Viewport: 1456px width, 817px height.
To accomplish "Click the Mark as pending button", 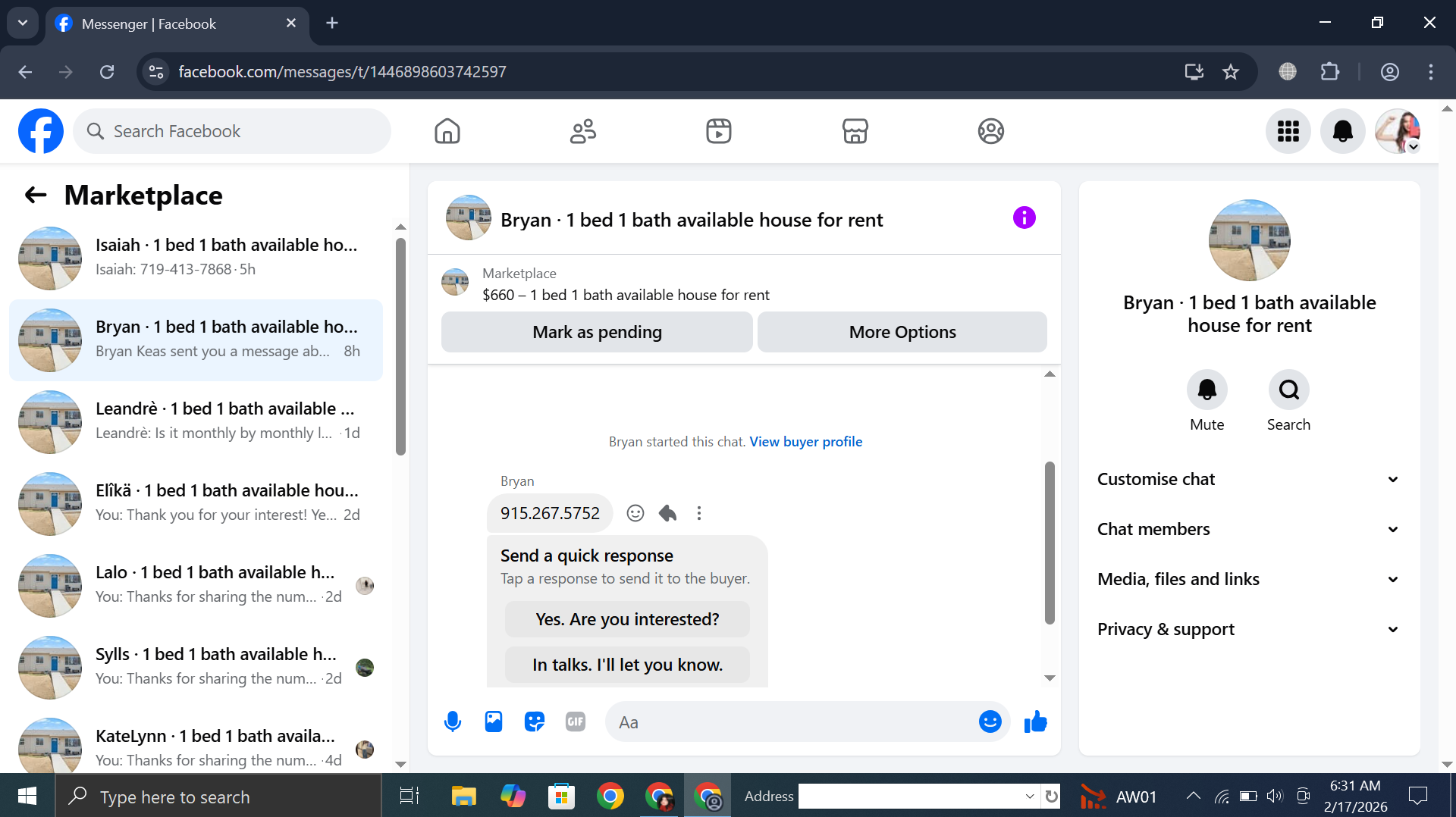I will point(597,332).
